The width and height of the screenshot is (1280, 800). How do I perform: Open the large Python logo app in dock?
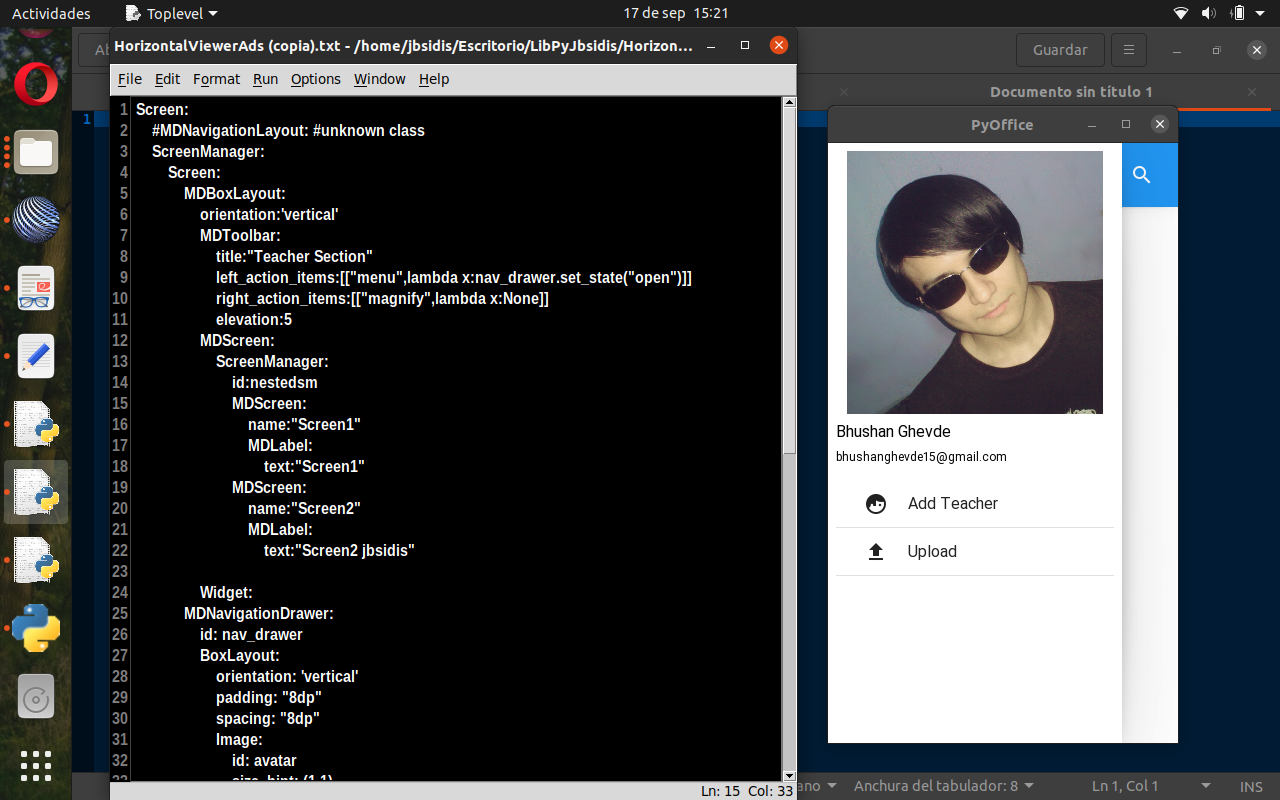36,628
